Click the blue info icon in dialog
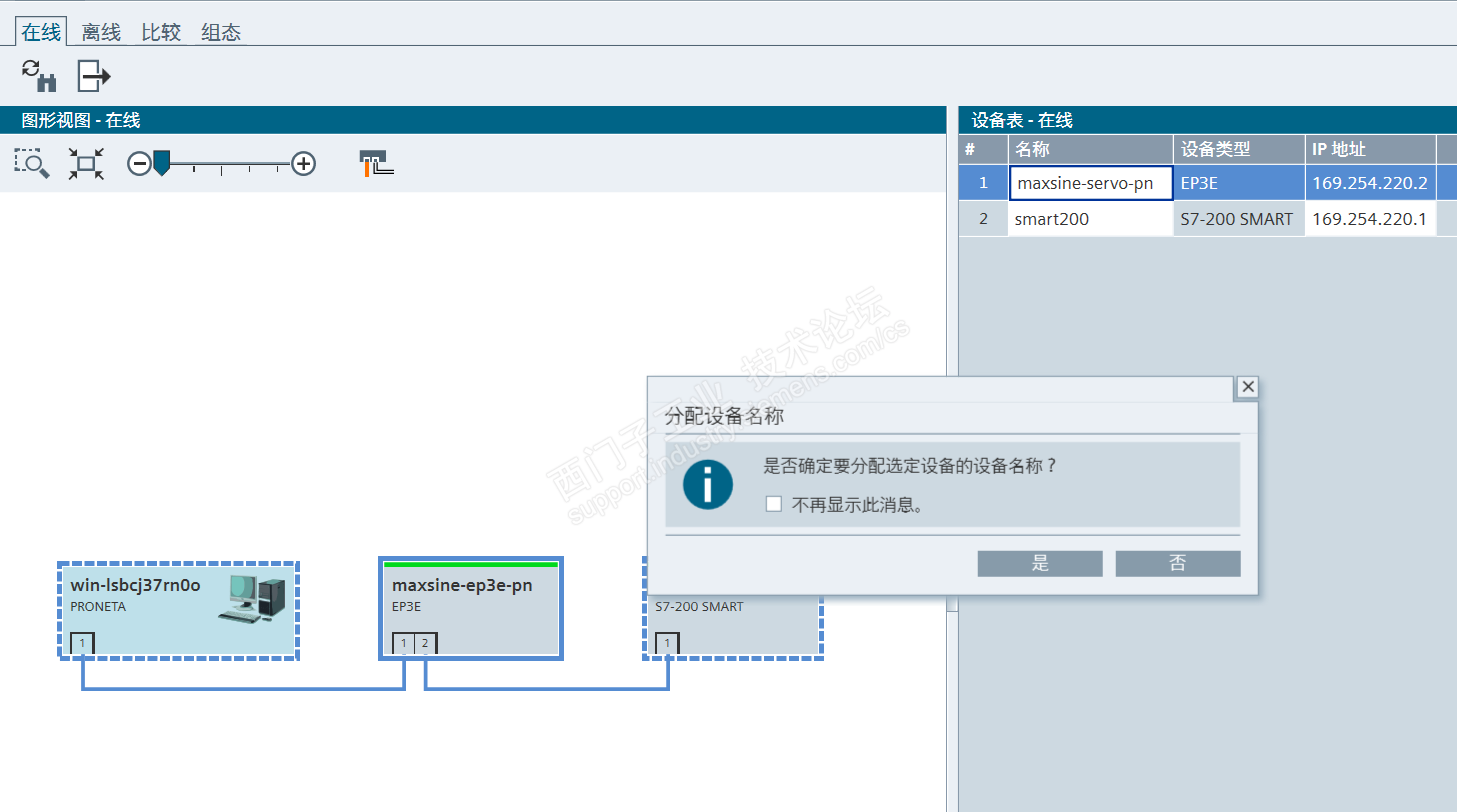Screen dimensions: 1457x812 (x=708, y=485)
